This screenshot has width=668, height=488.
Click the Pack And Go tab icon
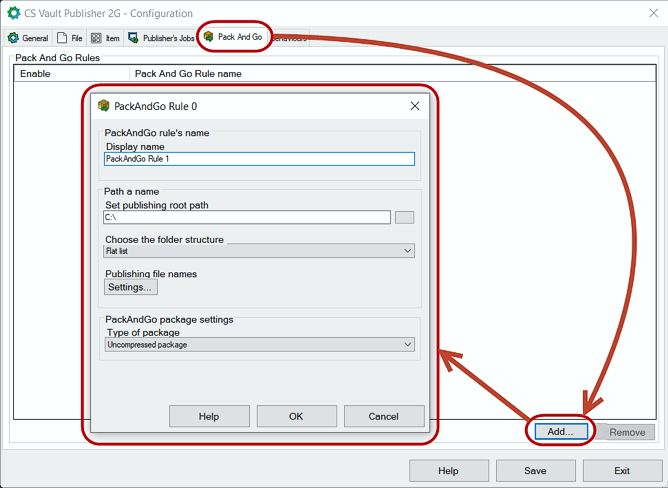coord(208,37)
